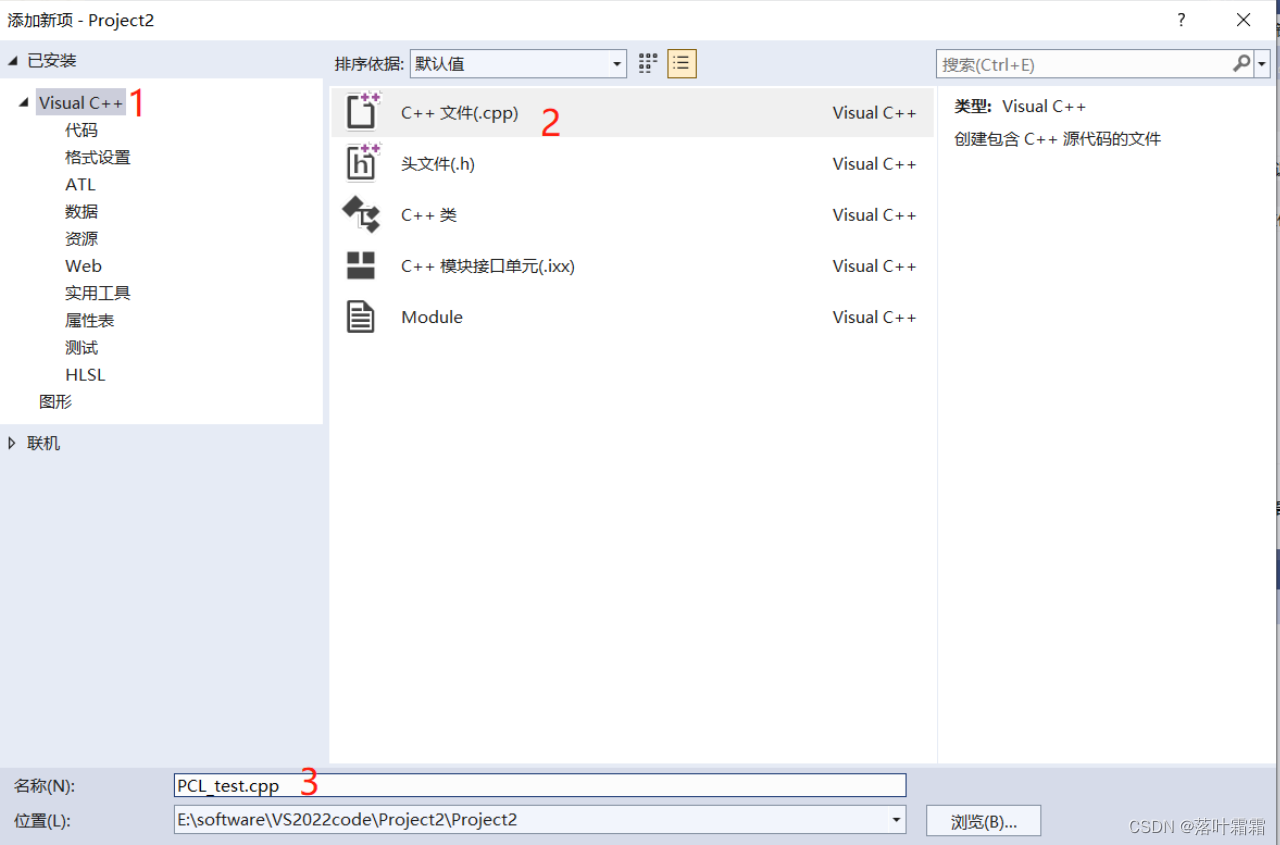Click the C++ file (.cpp) template icon
This screenshot has height=845, width=1280.
click(x=362, y=111)
